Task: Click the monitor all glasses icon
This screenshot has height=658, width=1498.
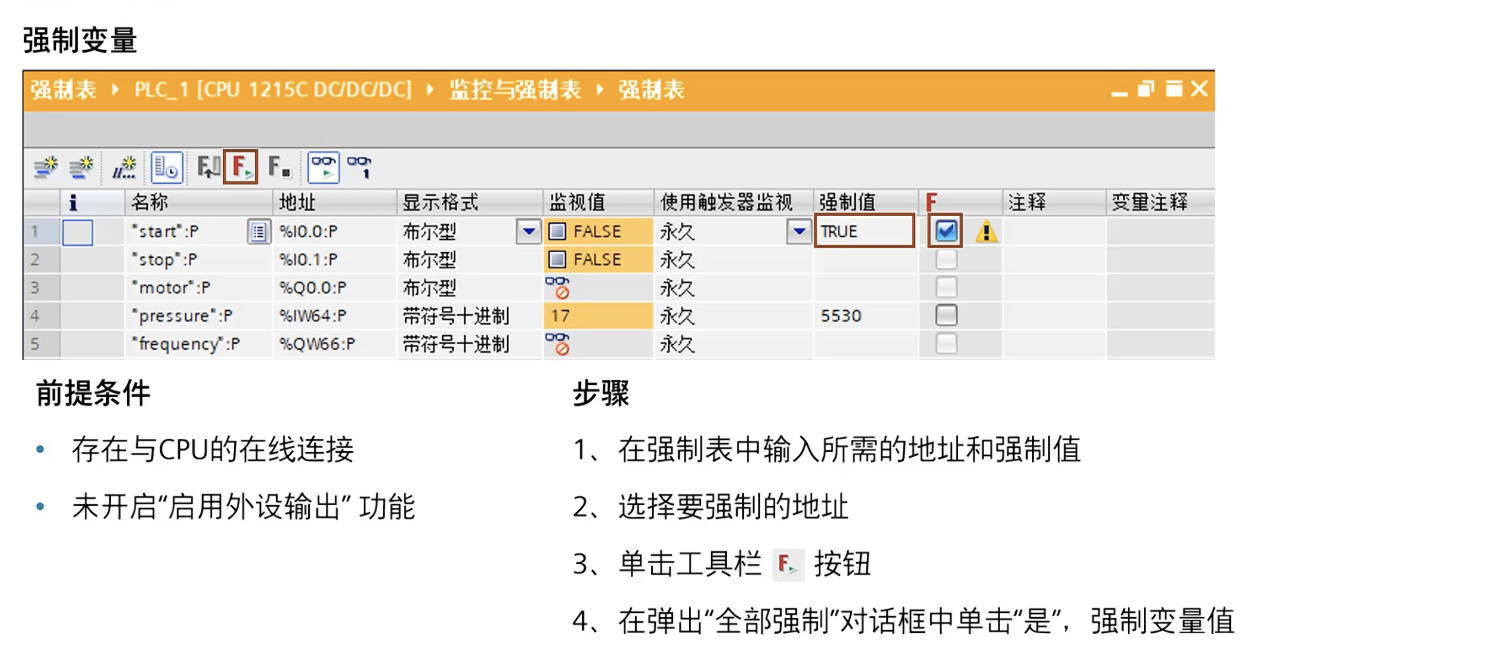Action: [x=323, y=168]
